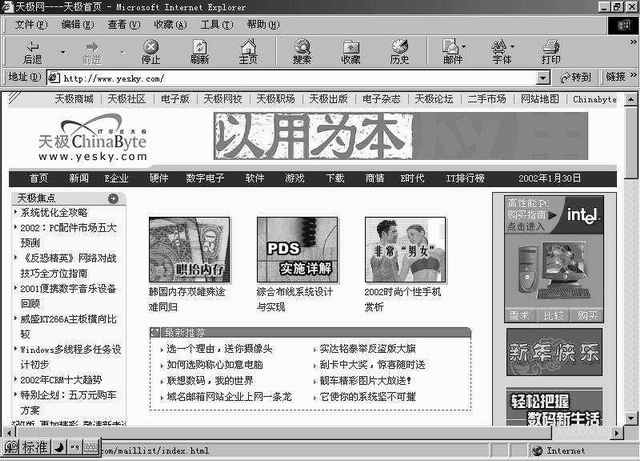640x461 pixels.
Task: Toggle the half-moon IME icon
Action: 59,448
